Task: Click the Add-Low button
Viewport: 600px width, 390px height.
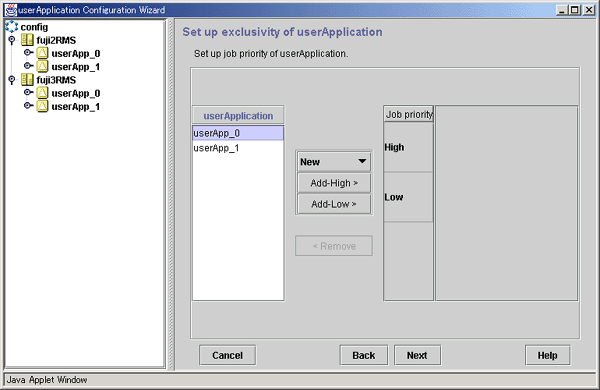Action: (334, 204)
